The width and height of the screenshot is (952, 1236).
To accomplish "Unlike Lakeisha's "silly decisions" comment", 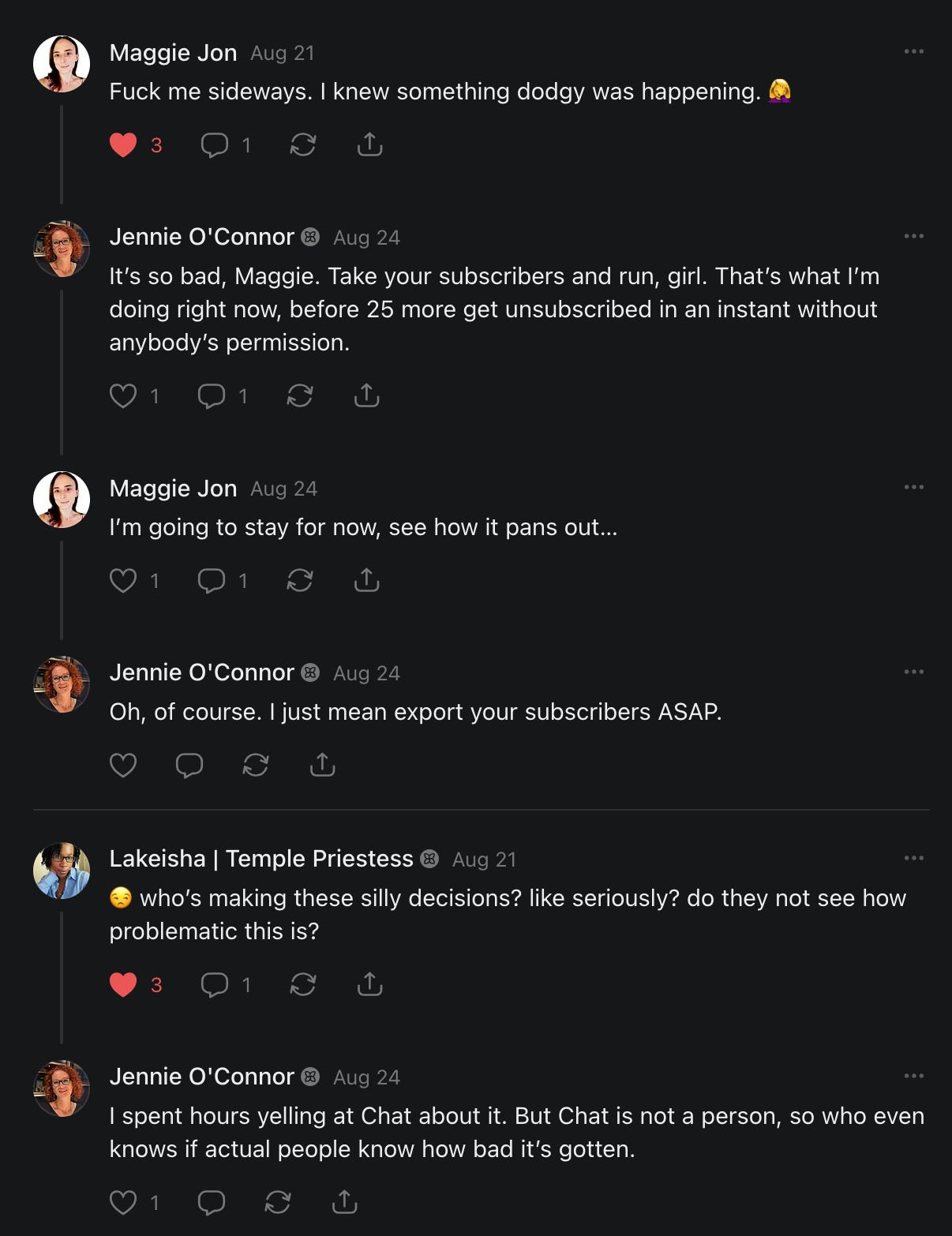I will click(123, 984).
